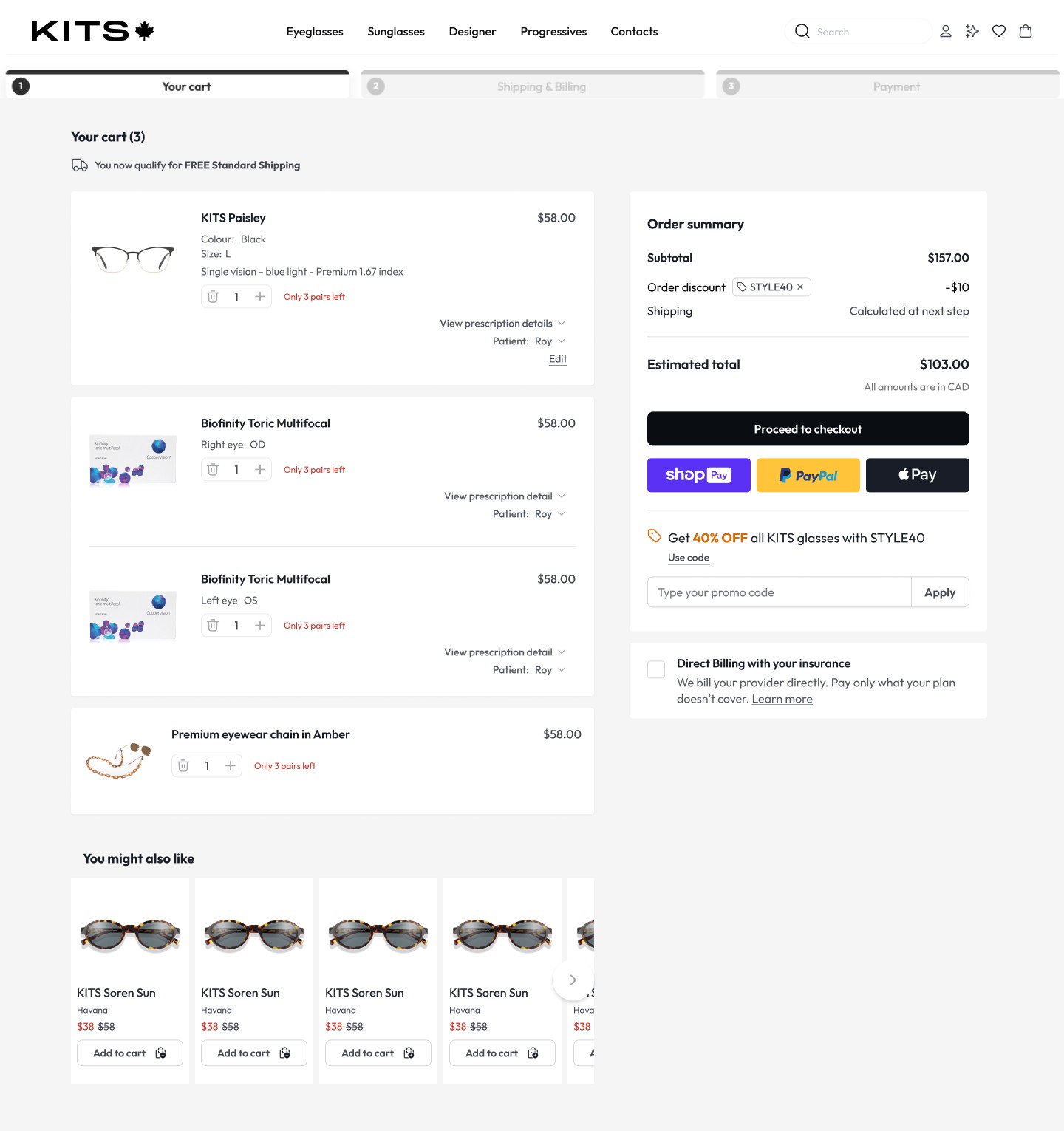Add first KITS Soren Sun to cart

[x=129, y=1053]
